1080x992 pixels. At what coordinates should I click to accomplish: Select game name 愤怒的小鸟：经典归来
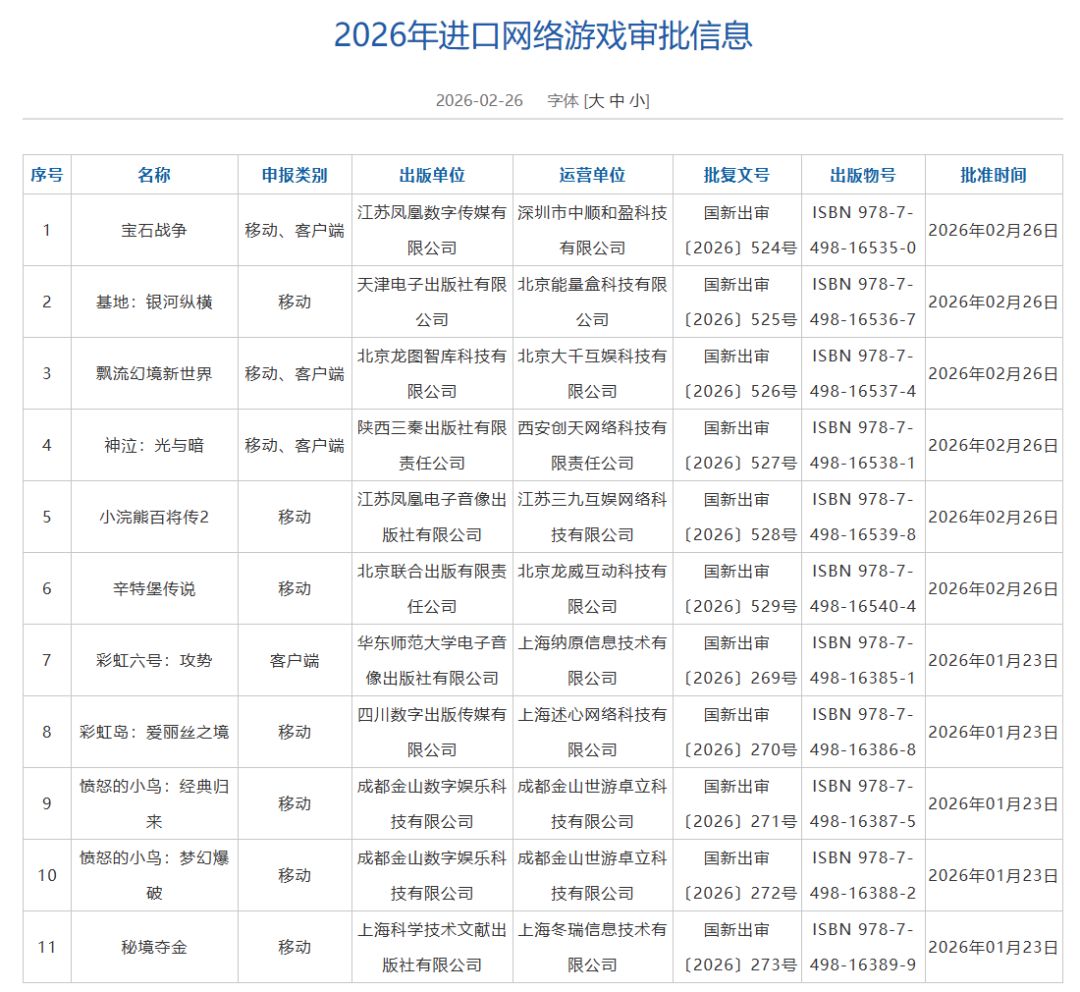point(154,803)
